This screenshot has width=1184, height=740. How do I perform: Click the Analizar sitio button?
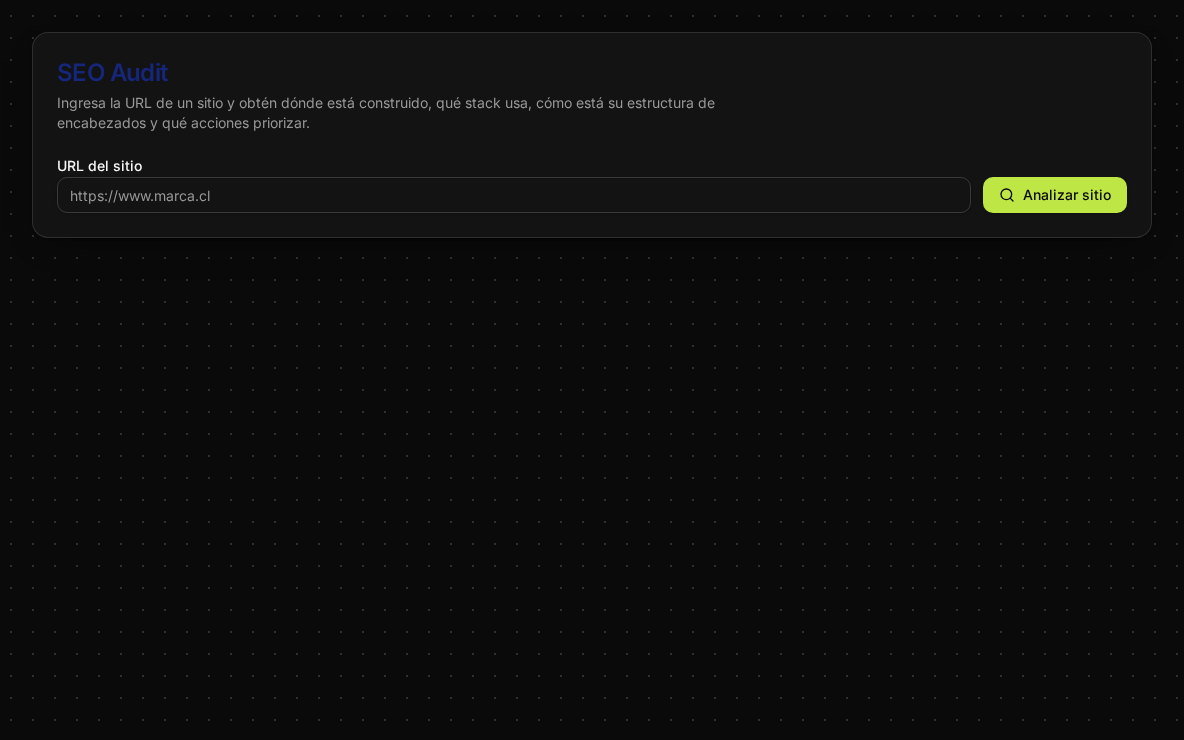1054,195
